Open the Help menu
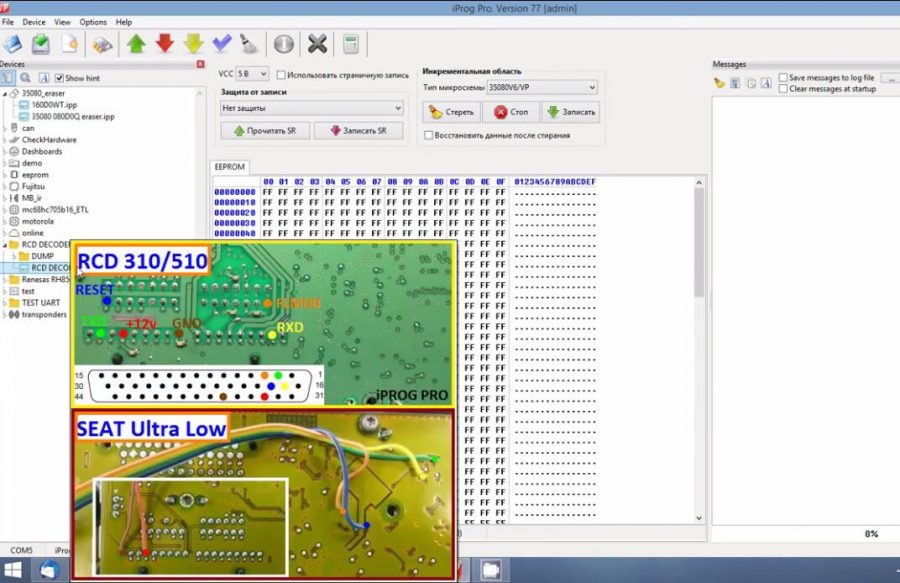 pyautogui.click(x=124, y=22)
